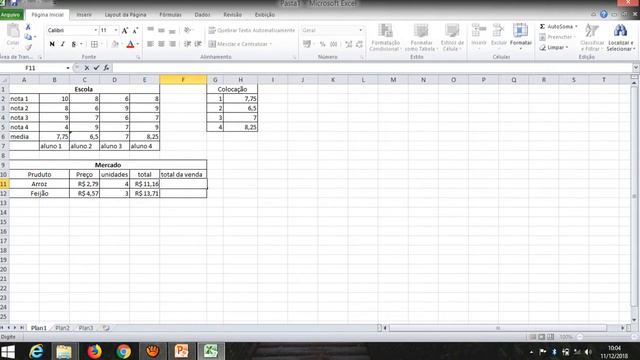Open Firefox from the taskbar
Viewport: 640px width, 360px height.
coord(95,351)
